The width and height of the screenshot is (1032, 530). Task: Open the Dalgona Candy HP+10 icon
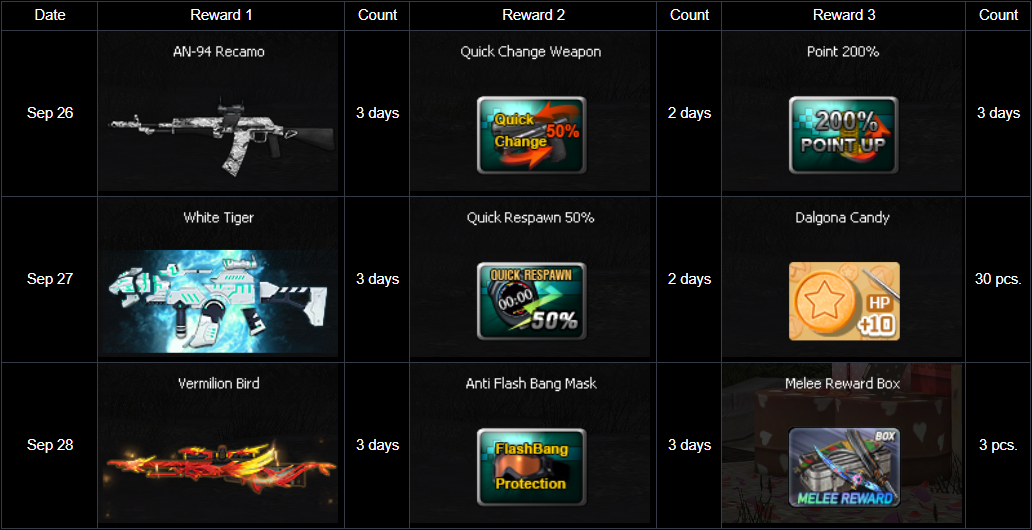coord(844,301)
